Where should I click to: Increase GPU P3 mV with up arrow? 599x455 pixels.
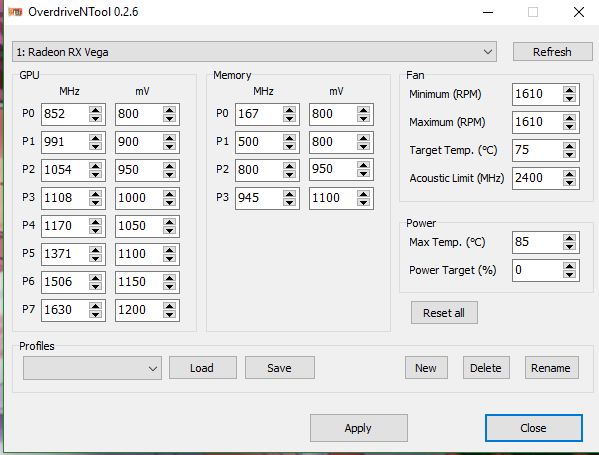(169, 193)
